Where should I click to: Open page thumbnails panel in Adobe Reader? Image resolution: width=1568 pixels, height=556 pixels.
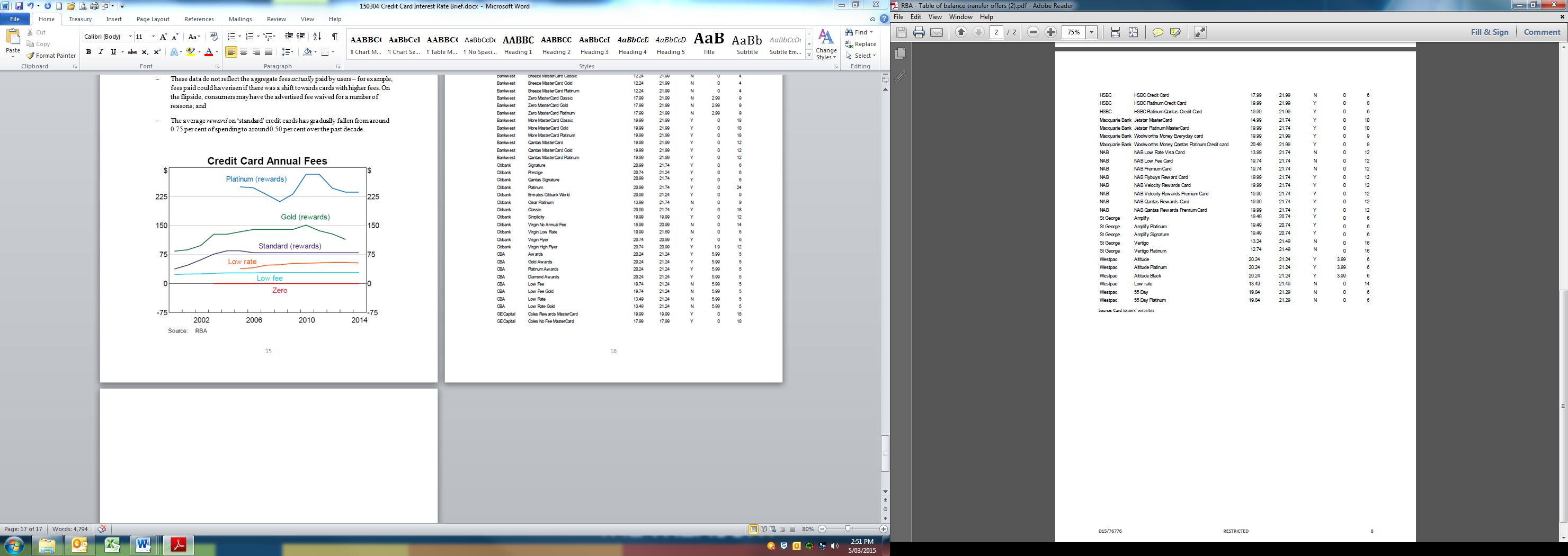click(x=901, y=53)
